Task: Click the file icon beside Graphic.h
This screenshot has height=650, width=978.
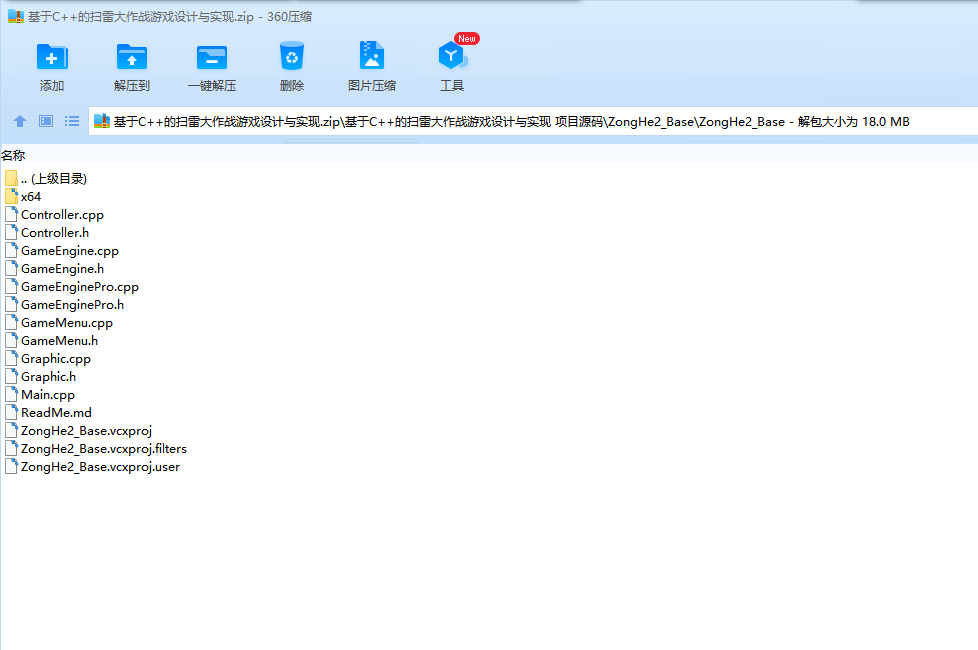Action: coord(11,376)
